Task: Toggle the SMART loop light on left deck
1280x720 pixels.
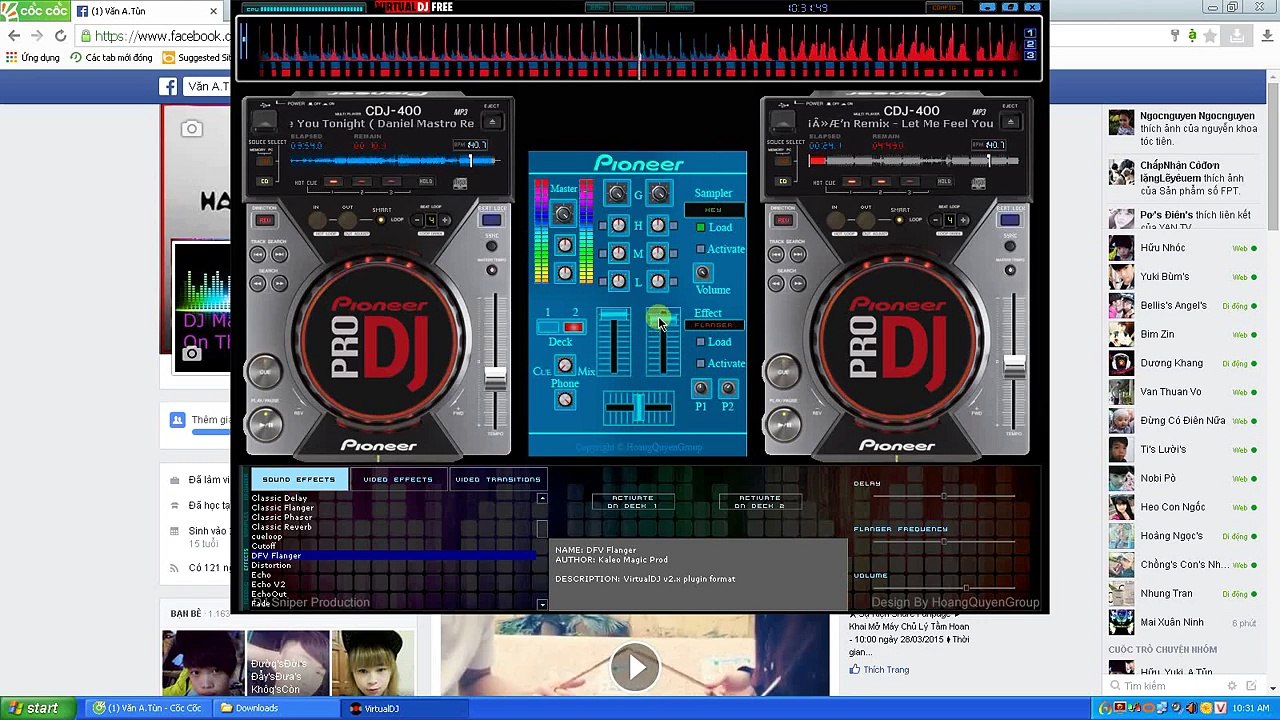Action: (x=381, y=220)
